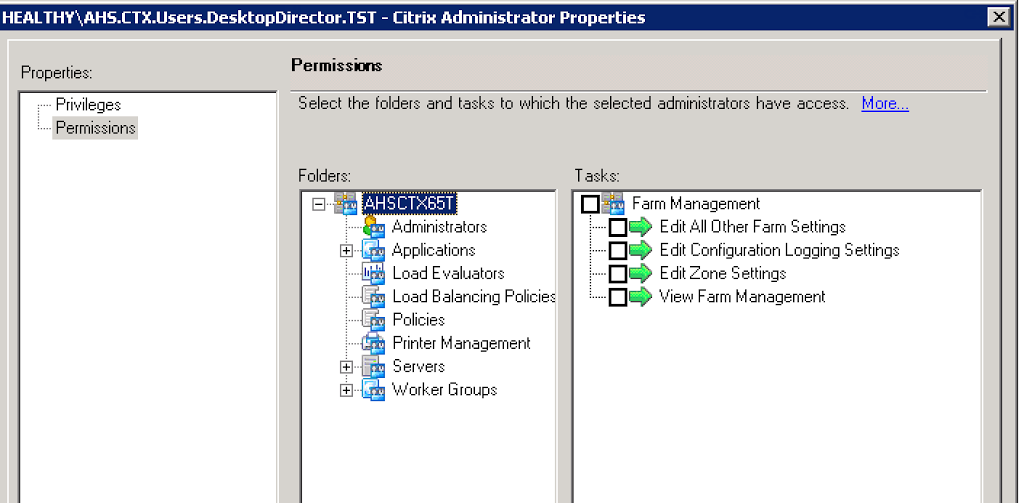This screenshot has height=503, width=1024.
Task: Collapse the AHSCTX65T tree node
Action: point(319,204)
